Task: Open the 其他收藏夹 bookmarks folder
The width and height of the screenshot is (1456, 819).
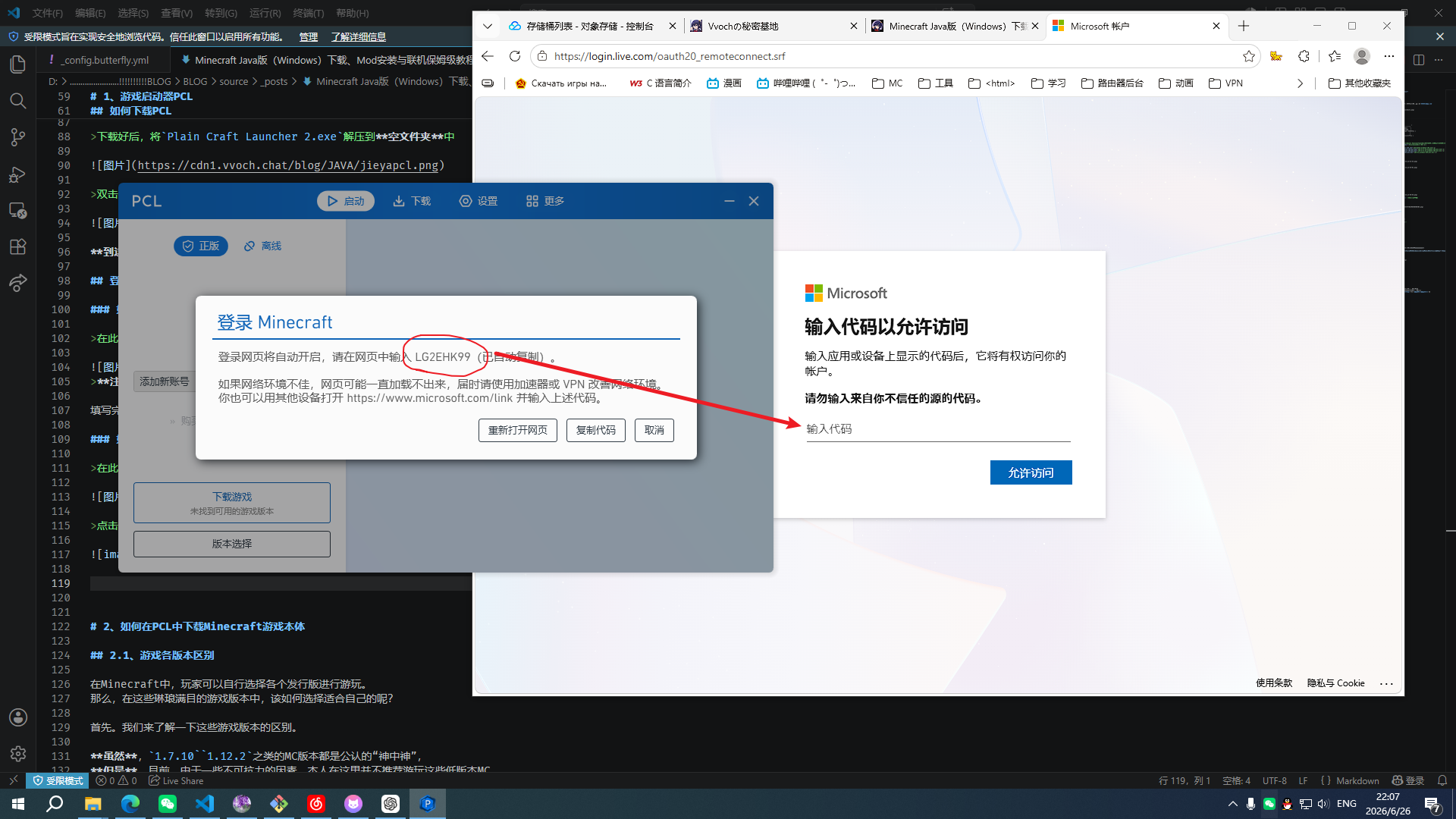Action: [x=1360, y=83]
